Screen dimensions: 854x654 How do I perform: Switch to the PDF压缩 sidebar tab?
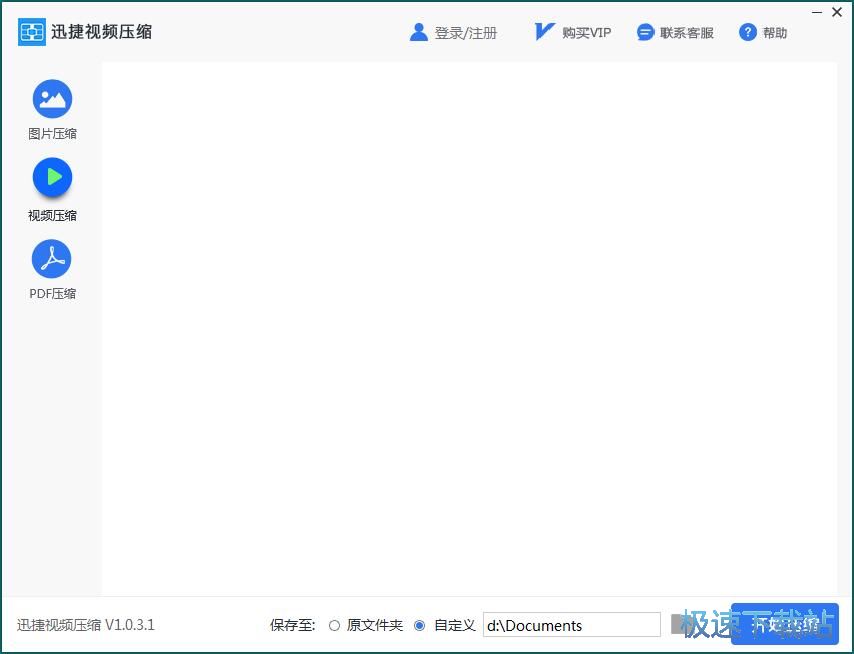click(51, 270)
